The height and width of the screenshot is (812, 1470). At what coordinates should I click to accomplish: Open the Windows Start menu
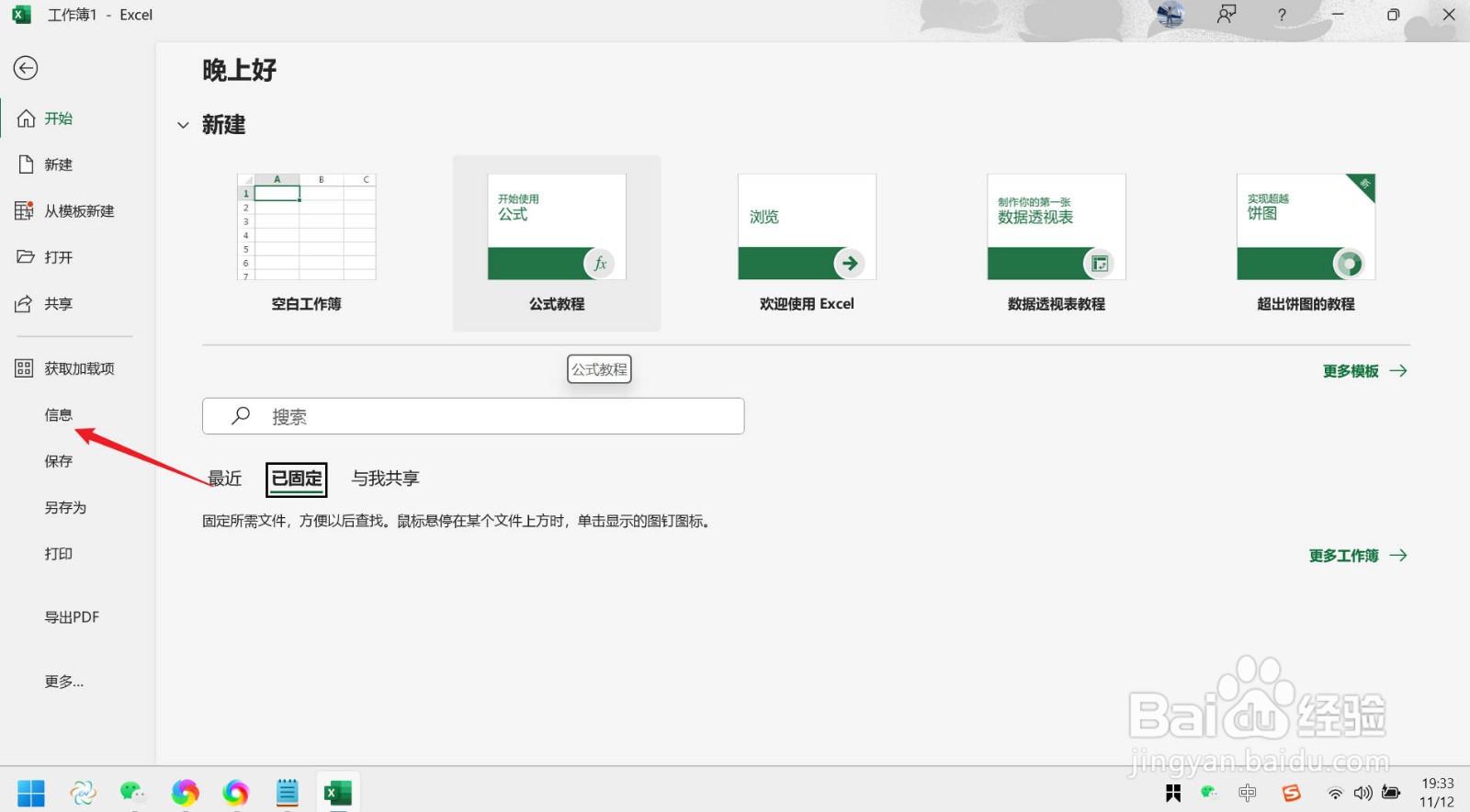pos(31,793)
